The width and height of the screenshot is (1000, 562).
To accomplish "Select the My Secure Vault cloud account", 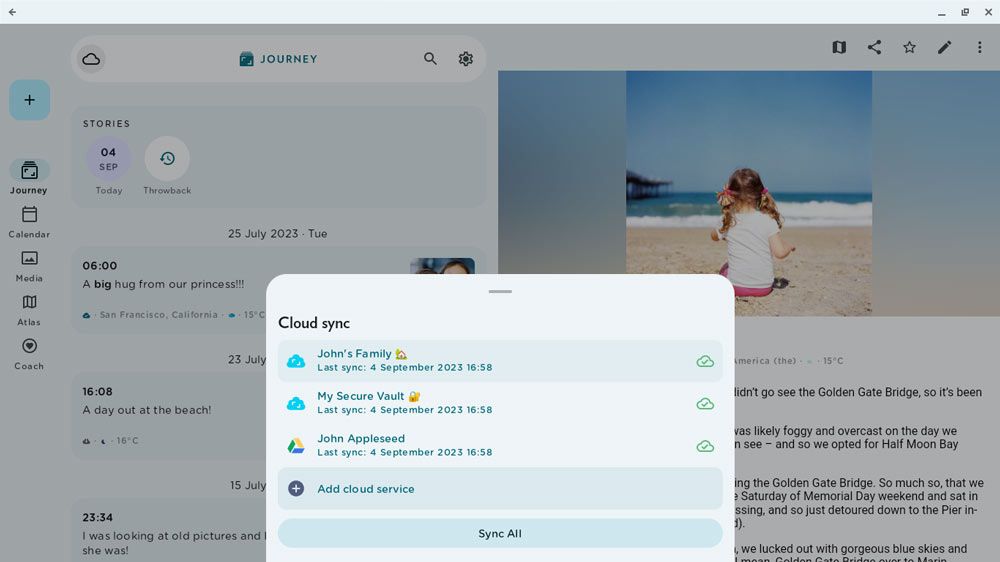I will [x=500, y=403].
